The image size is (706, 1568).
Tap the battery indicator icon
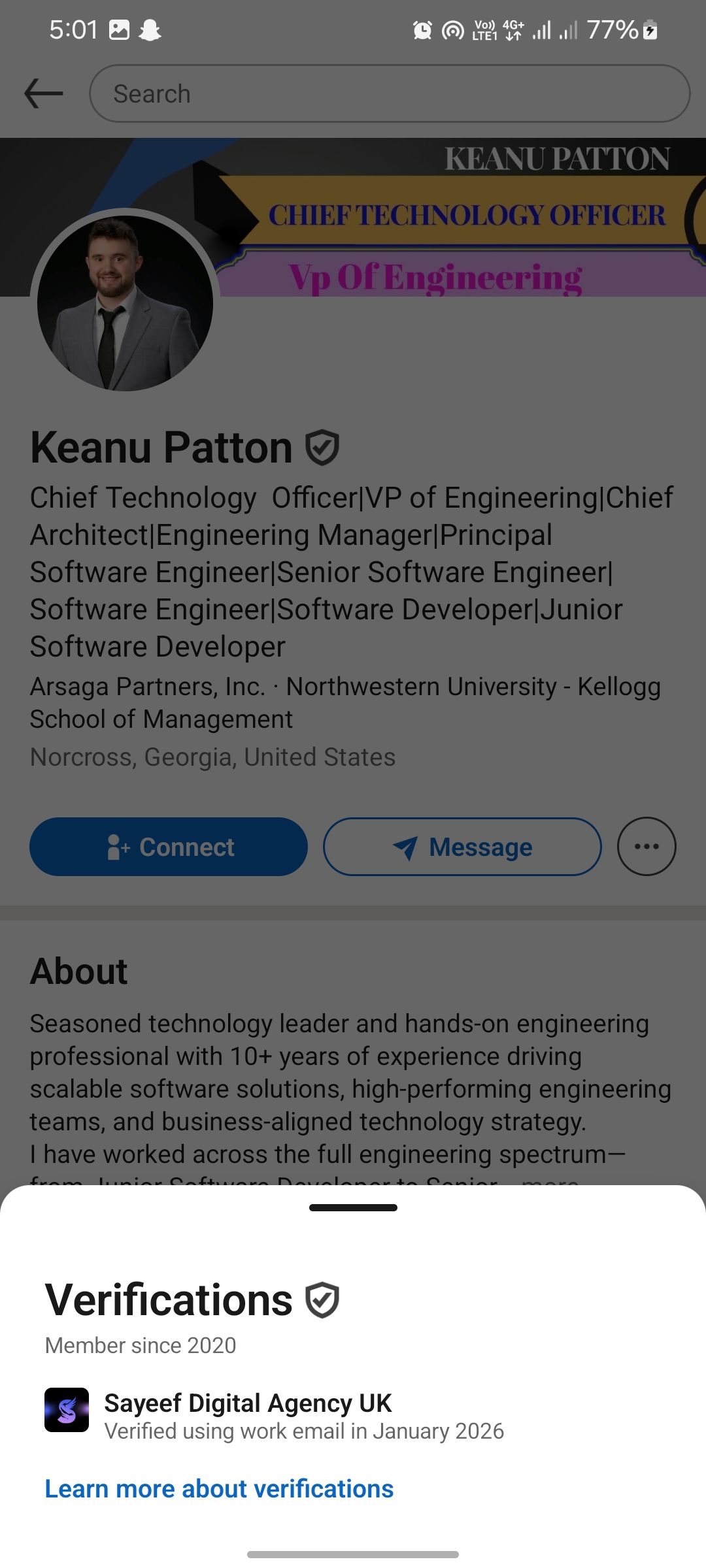pyautogui.click(x=650, y=30)
